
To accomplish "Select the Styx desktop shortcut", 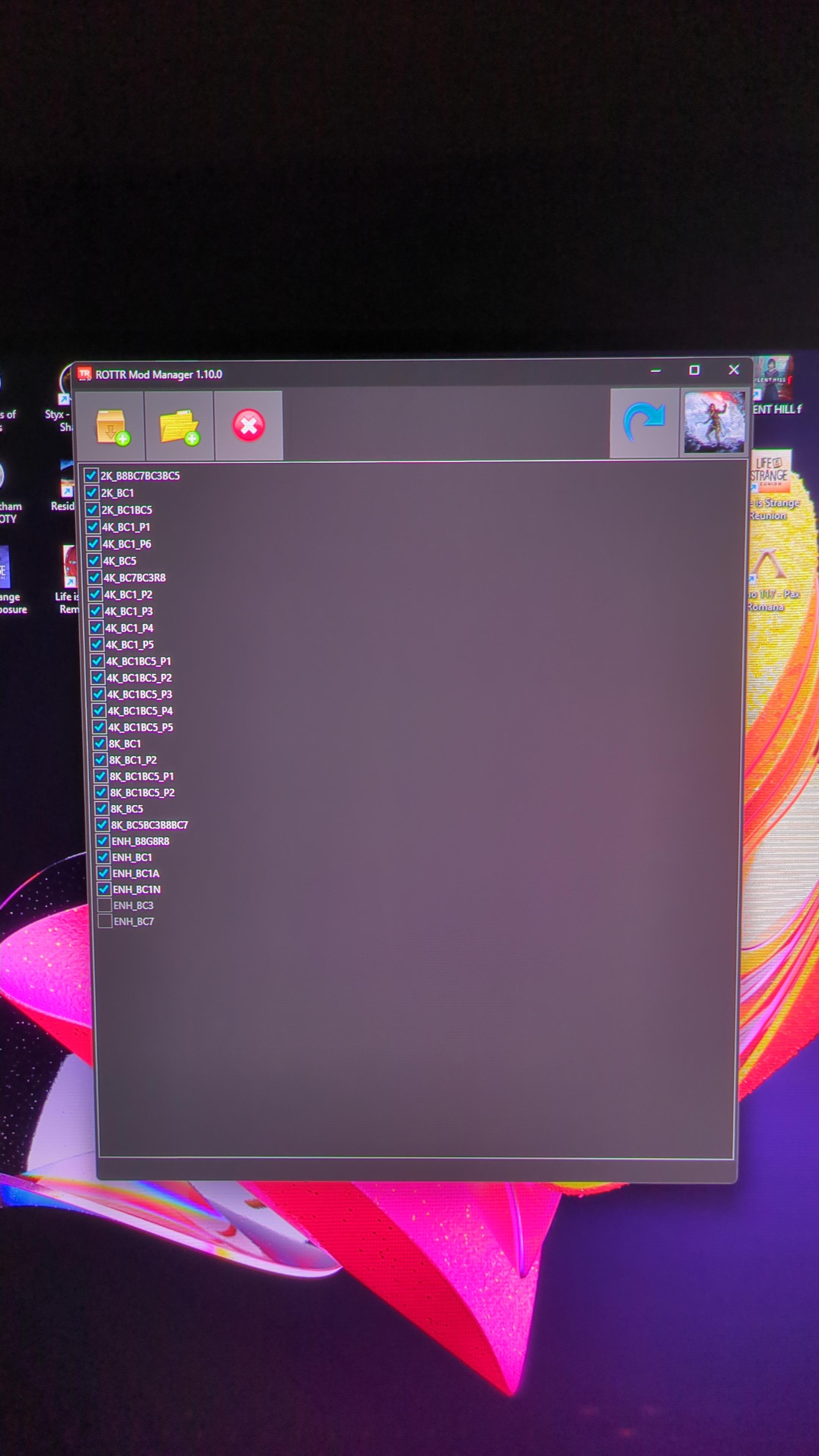I will pos(60,397).
